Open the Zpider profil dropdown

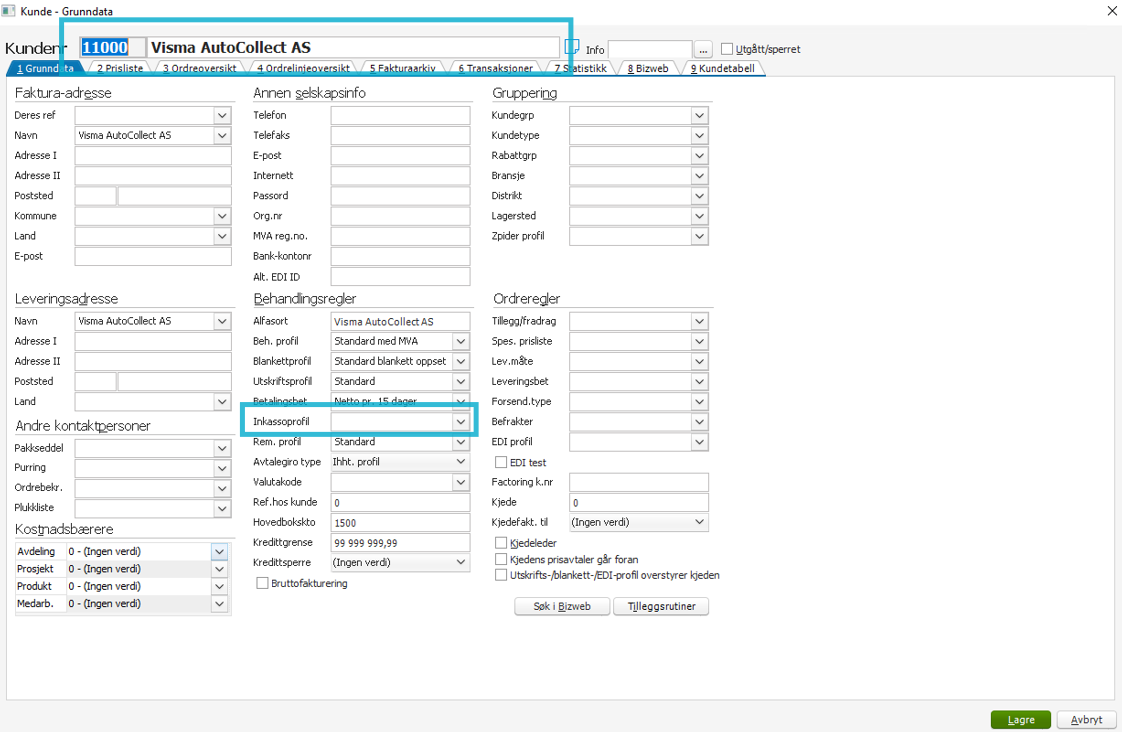(700, 236)
